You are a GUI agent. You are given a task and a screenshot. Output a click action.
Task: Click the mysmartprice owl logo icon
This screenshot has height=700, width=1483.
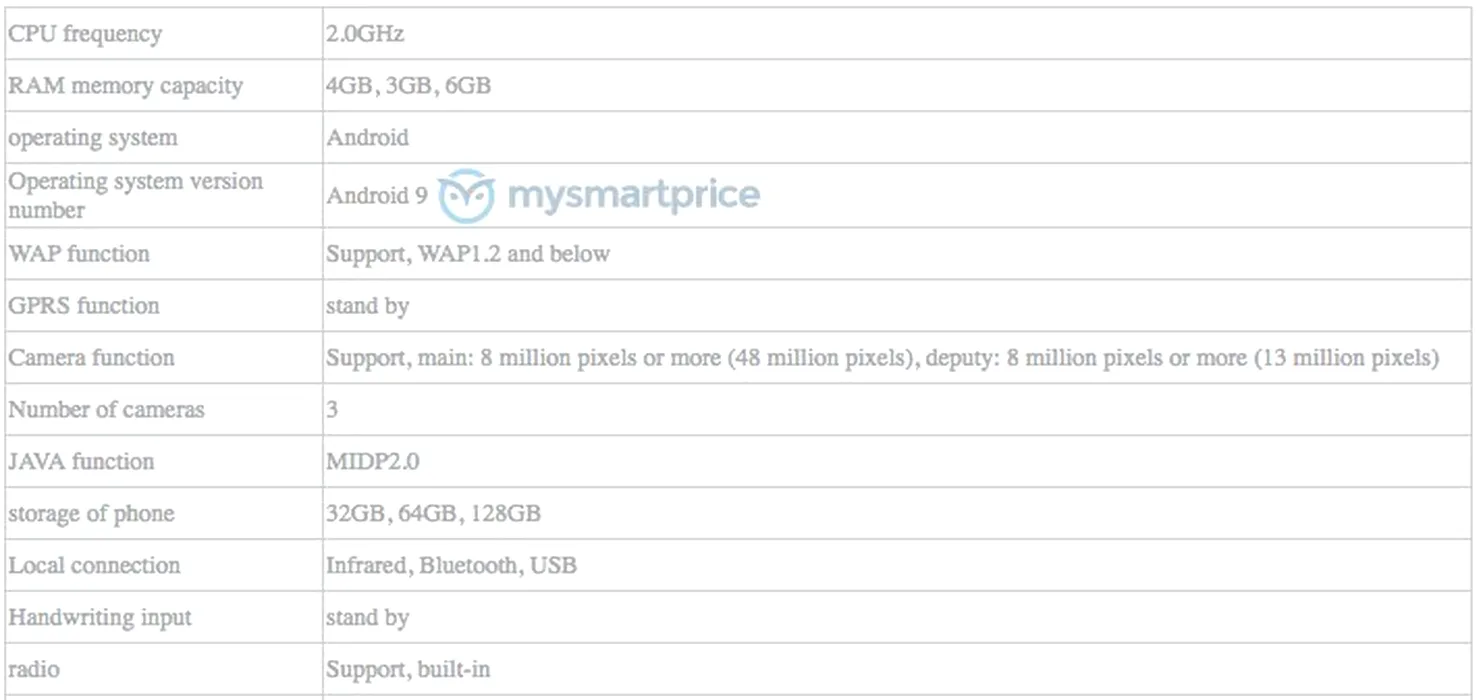tap(467, 197)
